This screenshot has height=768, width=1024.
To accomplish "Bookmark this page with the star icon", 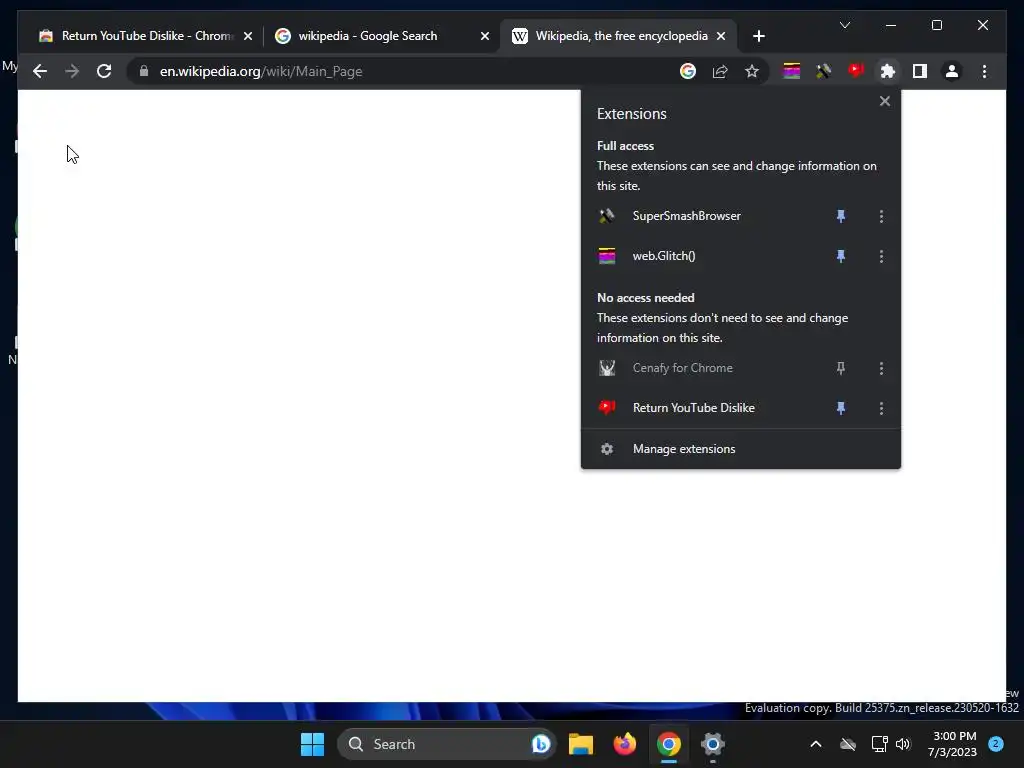I will 752,71.
